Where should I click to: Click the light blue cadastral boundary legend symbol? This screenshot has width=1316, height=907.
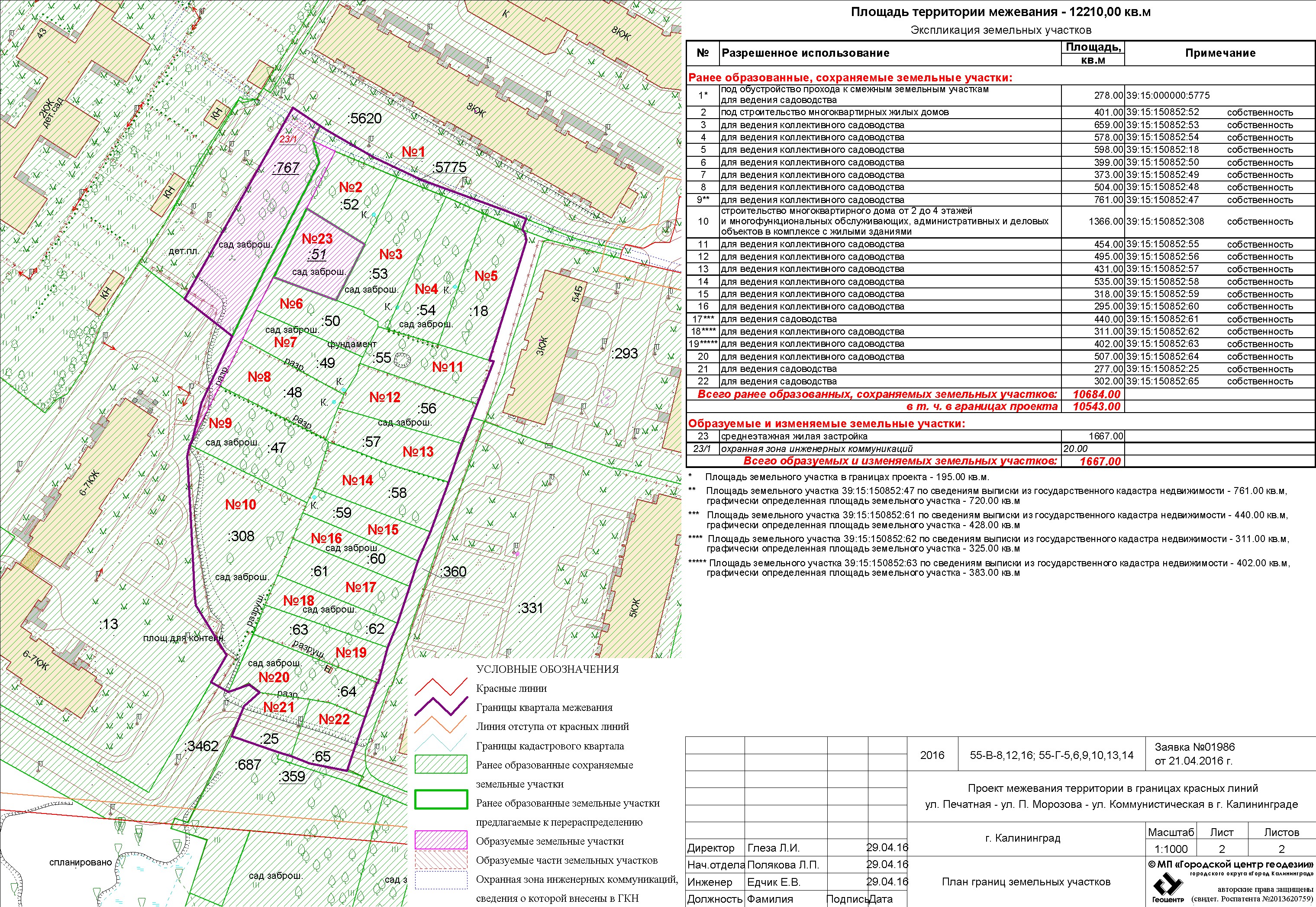click(441, 744)
